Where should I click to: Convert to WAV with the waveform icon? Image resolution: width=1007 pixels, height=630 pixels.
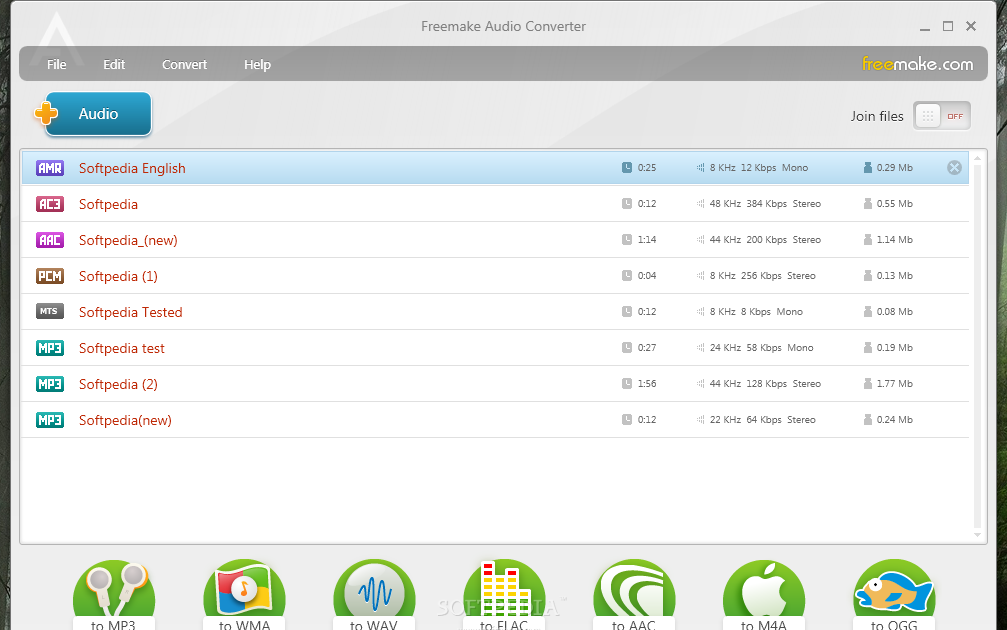(x=374, y=595)
